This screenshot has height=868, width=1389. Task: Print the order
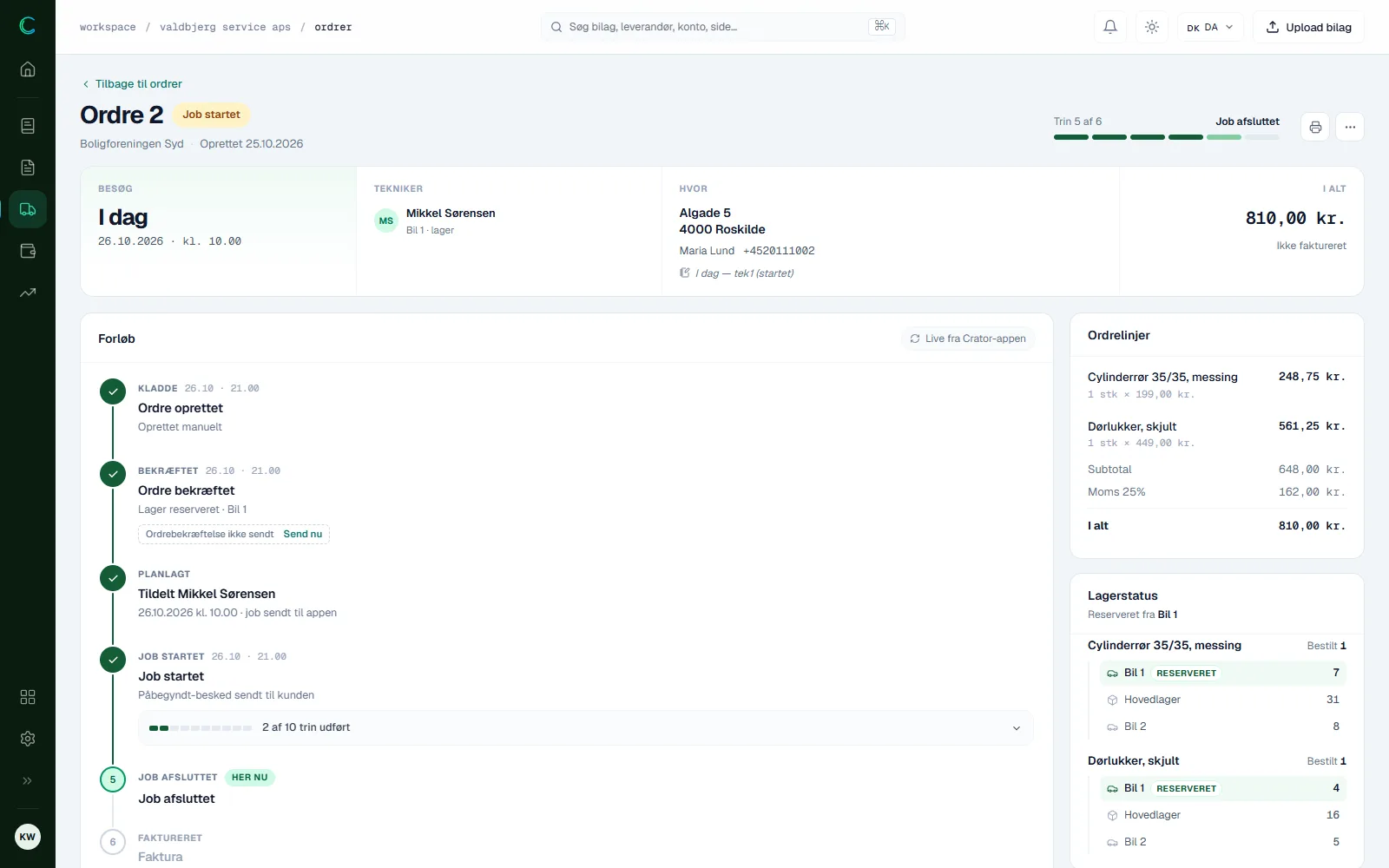[x=1315, y=127]
